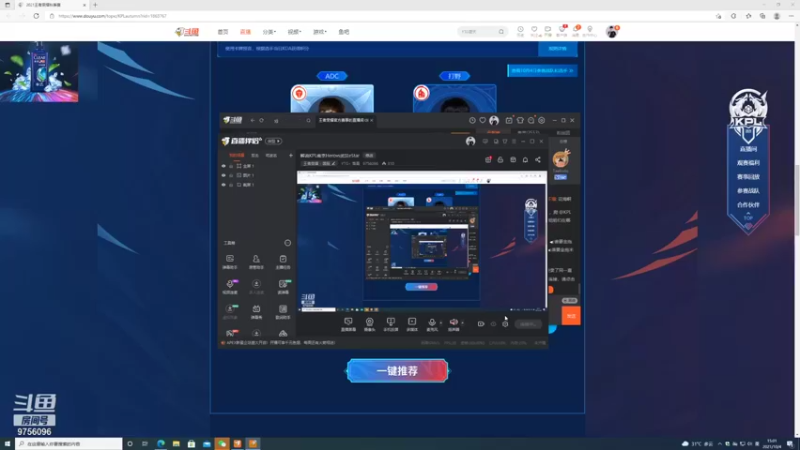Open the mode dropdown beside 直播伴侣 title
800x450 pixels.
pyautogui.click(x=274, y=141)
